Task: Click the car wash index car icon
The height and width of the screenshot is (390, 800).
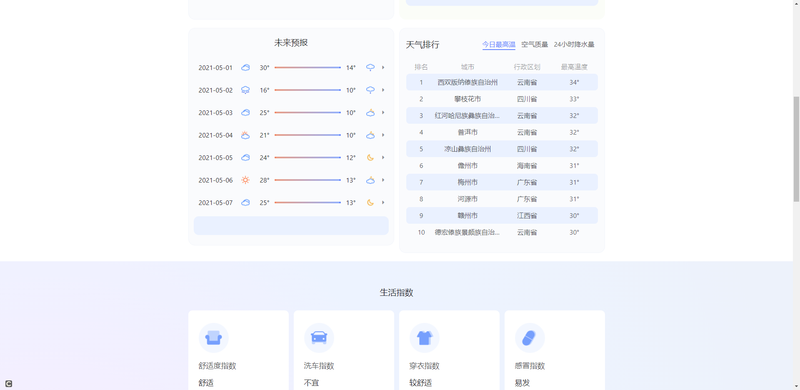Action: coord(319,337)
